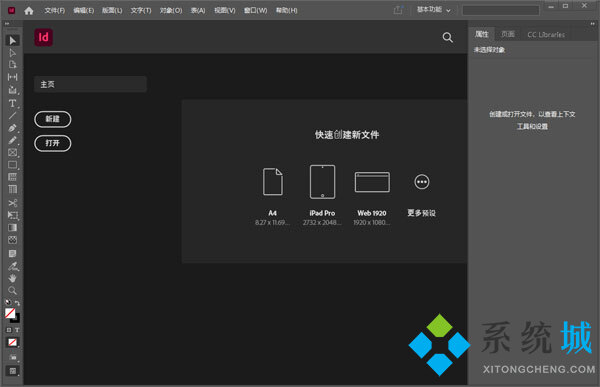Open the 表(A) menu
Image resolution: width=600 pixels, height=387 pixels.
coord(198,10)
